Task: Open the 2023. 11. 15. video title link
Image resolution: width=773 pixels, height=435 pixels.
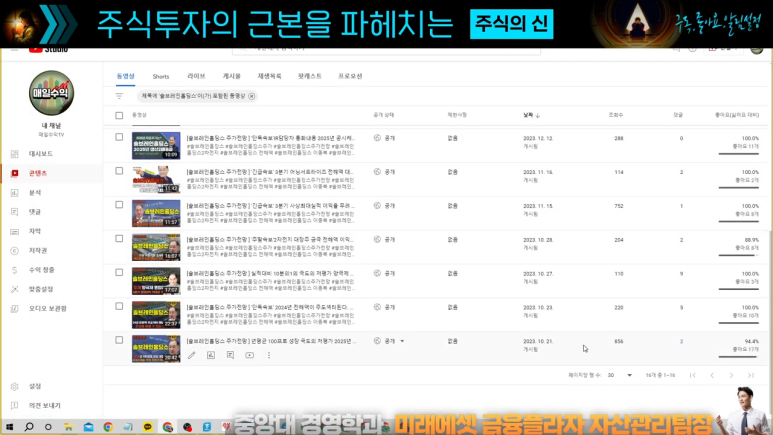Action: (x=270, y=206)
